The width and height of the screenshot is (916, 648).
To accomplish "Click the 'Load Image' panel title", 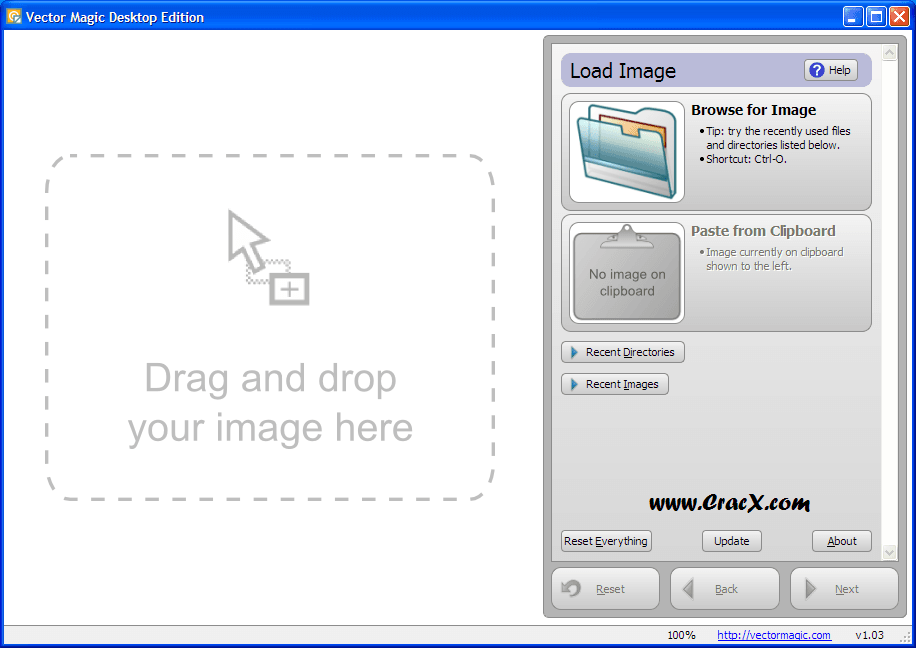I will pos(623,71).
